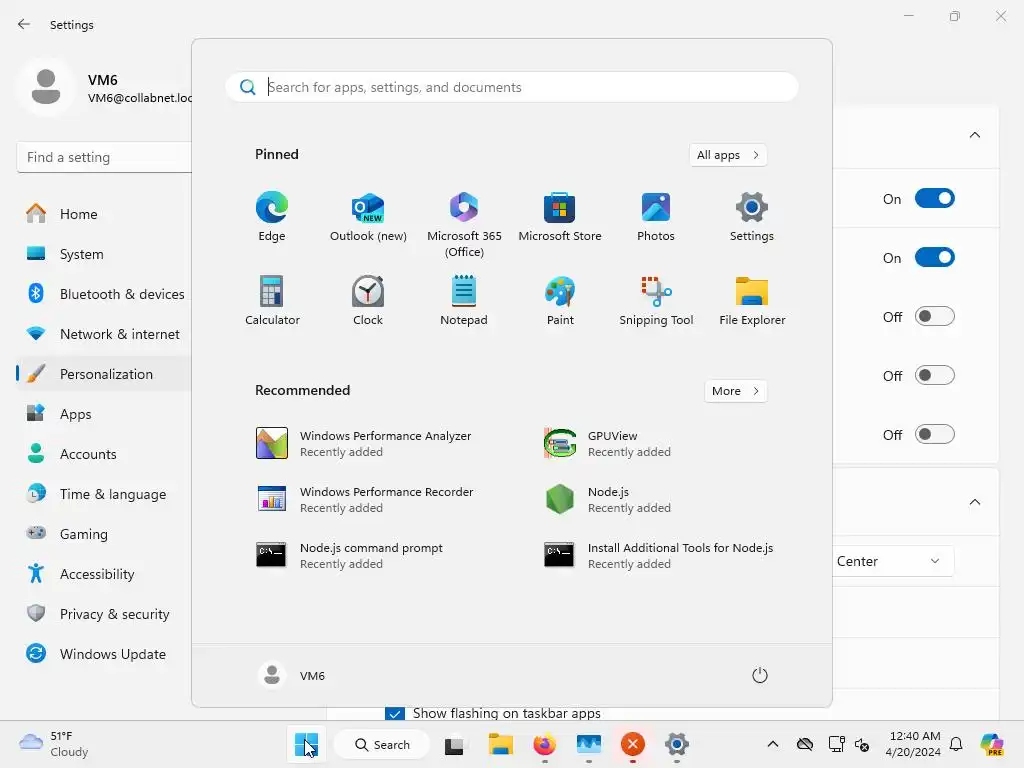Launch the Snipping Tool
Screen dimensions: 1024x768
tap(656, 301)
